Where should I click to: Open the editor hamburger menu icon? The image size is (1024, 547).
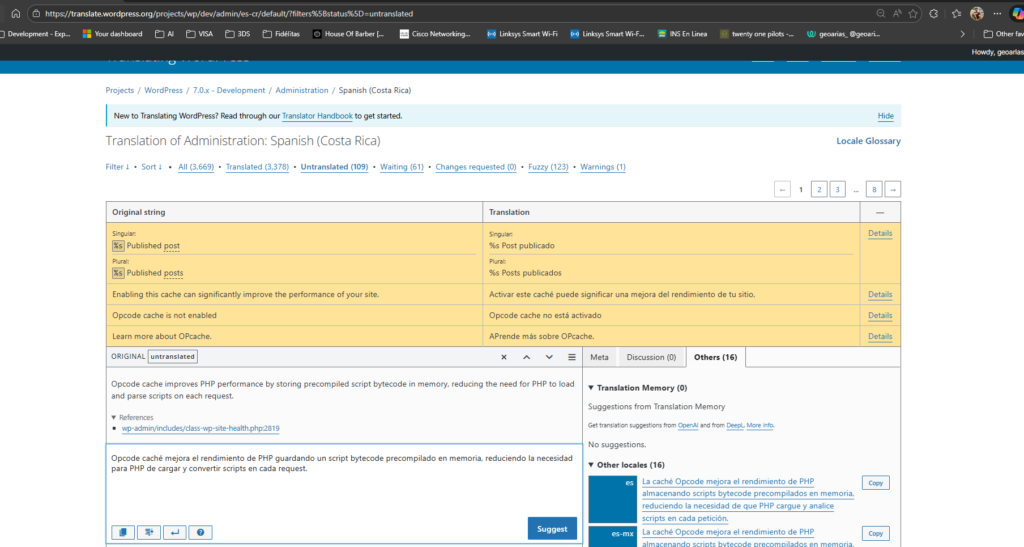(x=572, y=357)
